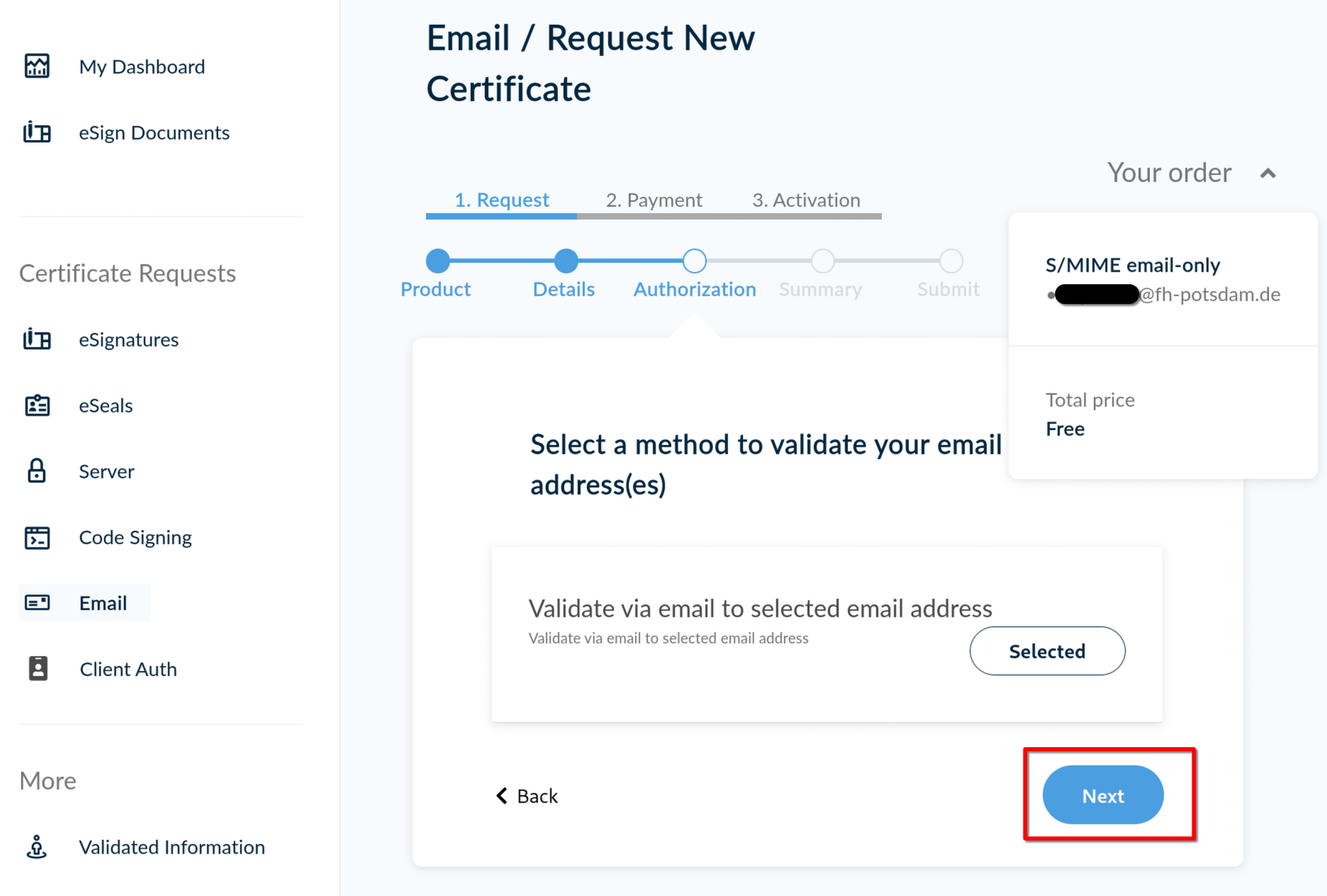This screenshot has height=896, width=1327.
Task: Collapse the Your order panel chevron
Action: click(1267, 174)
